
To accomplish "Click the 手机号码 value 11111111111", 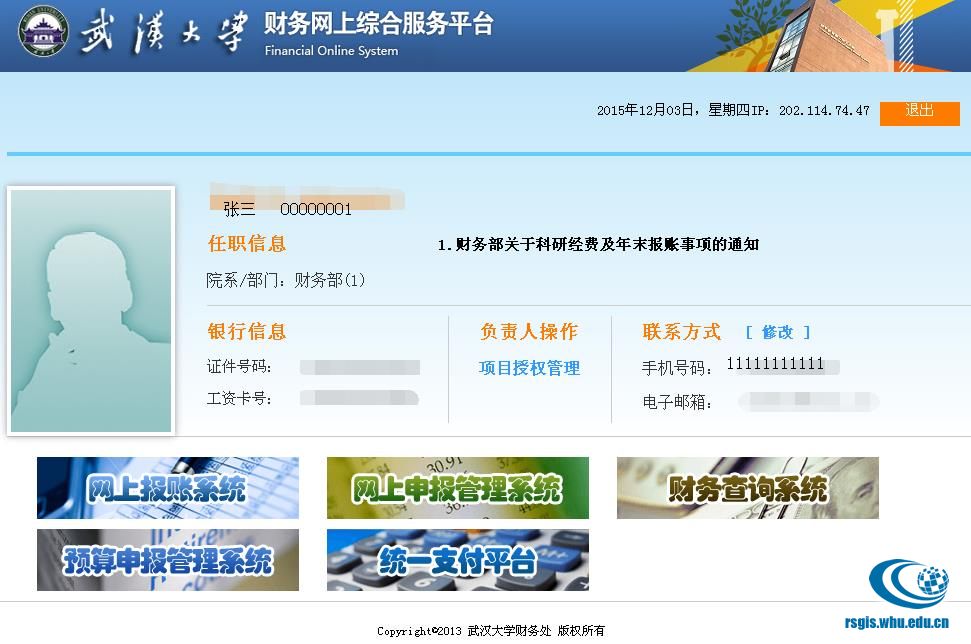I will pyautogui.click(x=775, y=364).
